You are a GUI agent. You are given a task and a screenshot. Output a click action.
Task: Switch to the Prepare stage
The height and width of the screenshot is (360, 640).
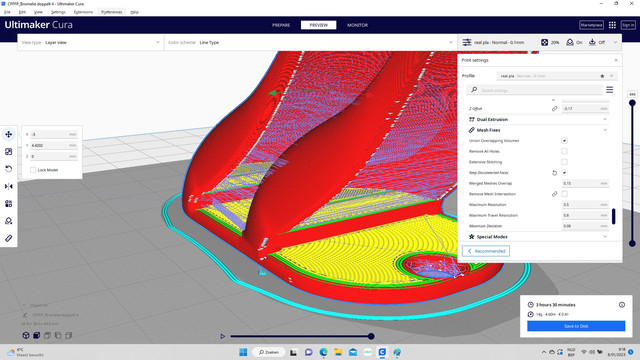(x=281, y=25)
